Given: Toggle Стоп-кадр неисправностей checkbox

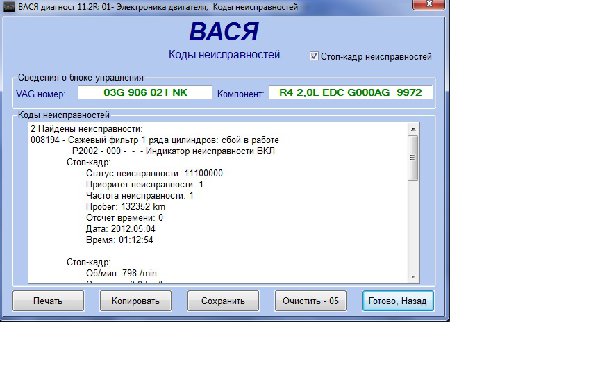Looking at the screenshot, I should pyautogui.click(x=314, y=56).
